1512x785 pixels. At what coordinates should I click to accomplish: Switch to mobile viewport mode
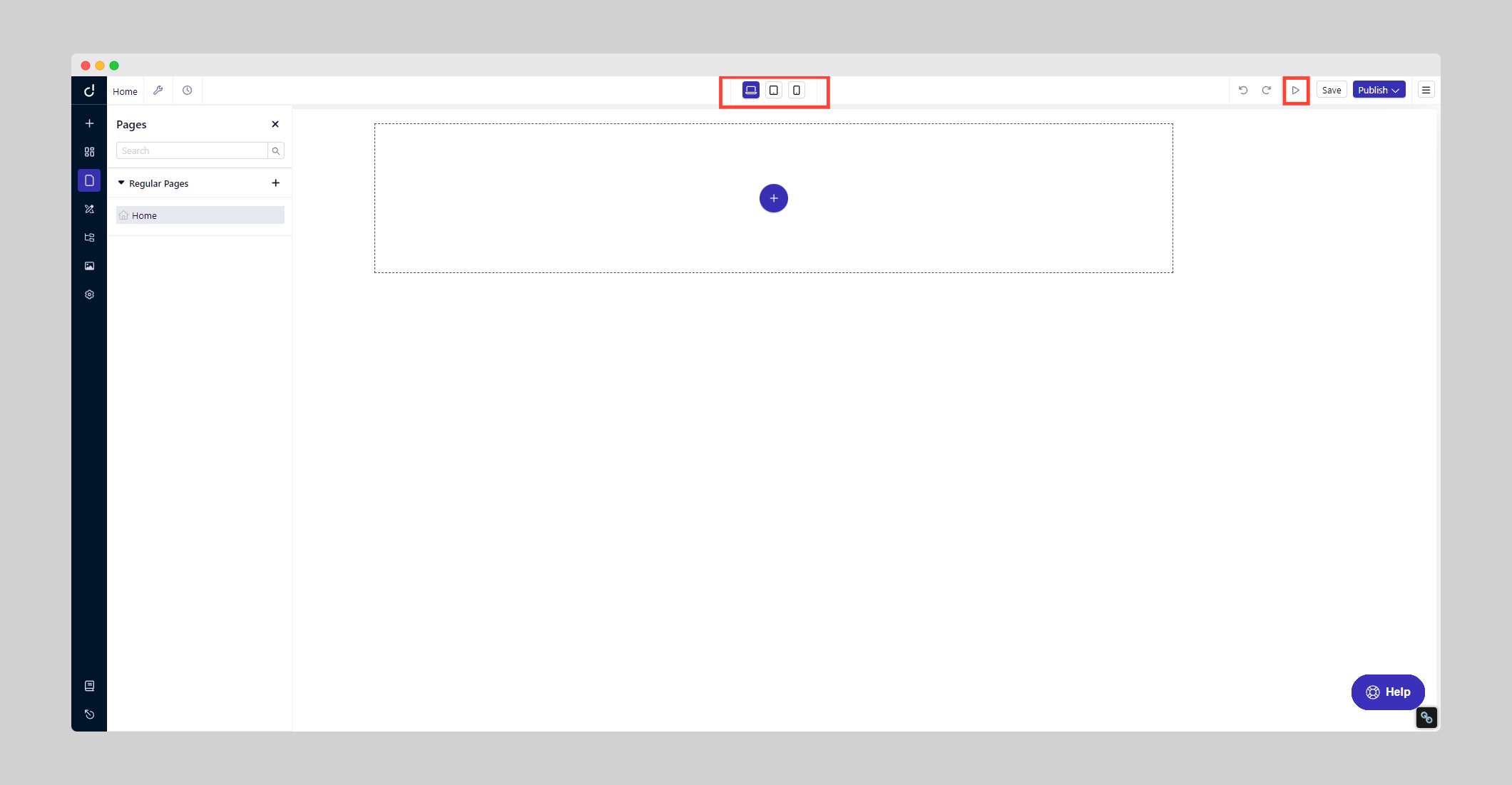pos(797,90)
